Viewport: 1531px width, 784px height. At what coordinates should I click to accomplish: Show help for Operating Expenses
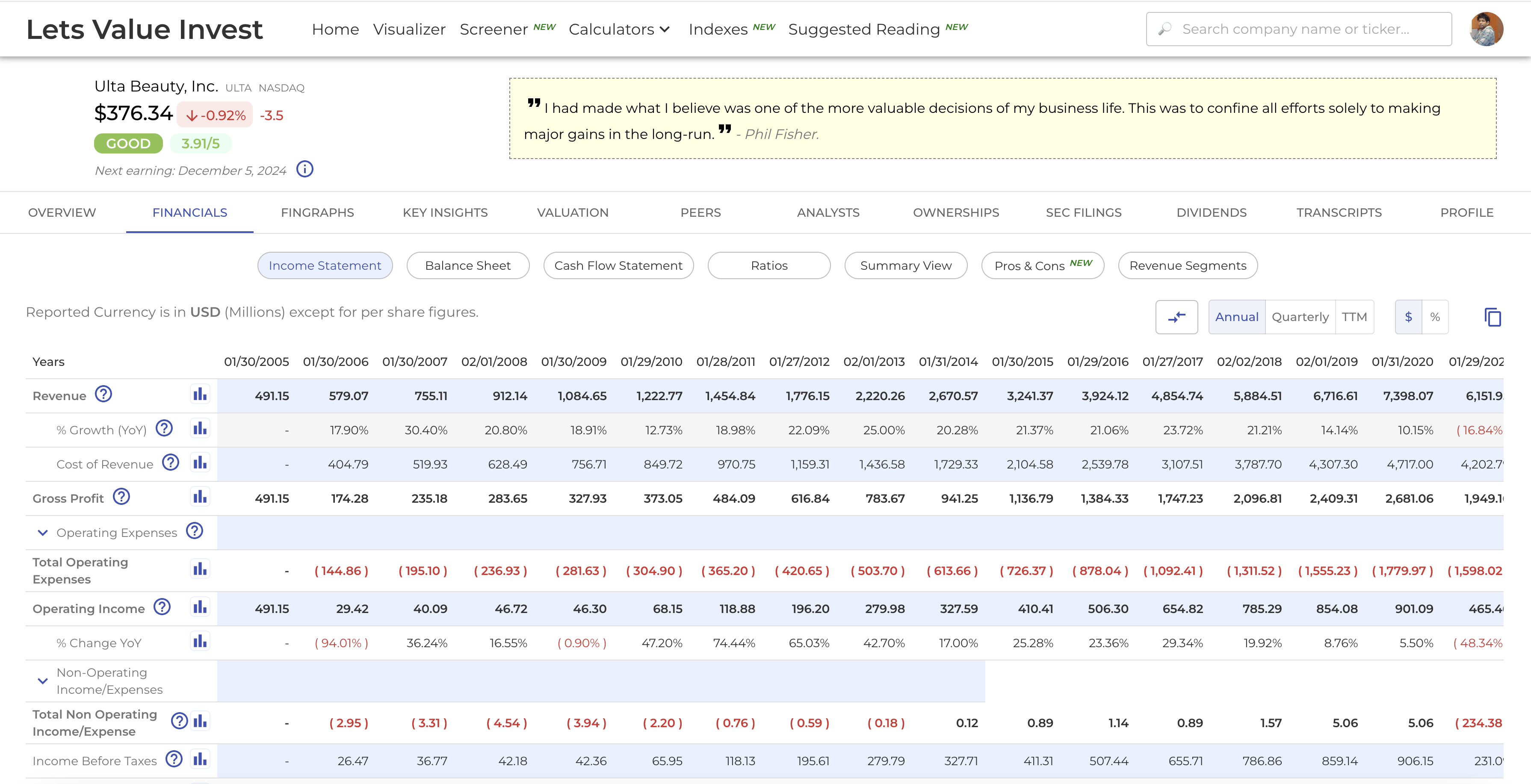pyautogui.click(x=194, y=531)
